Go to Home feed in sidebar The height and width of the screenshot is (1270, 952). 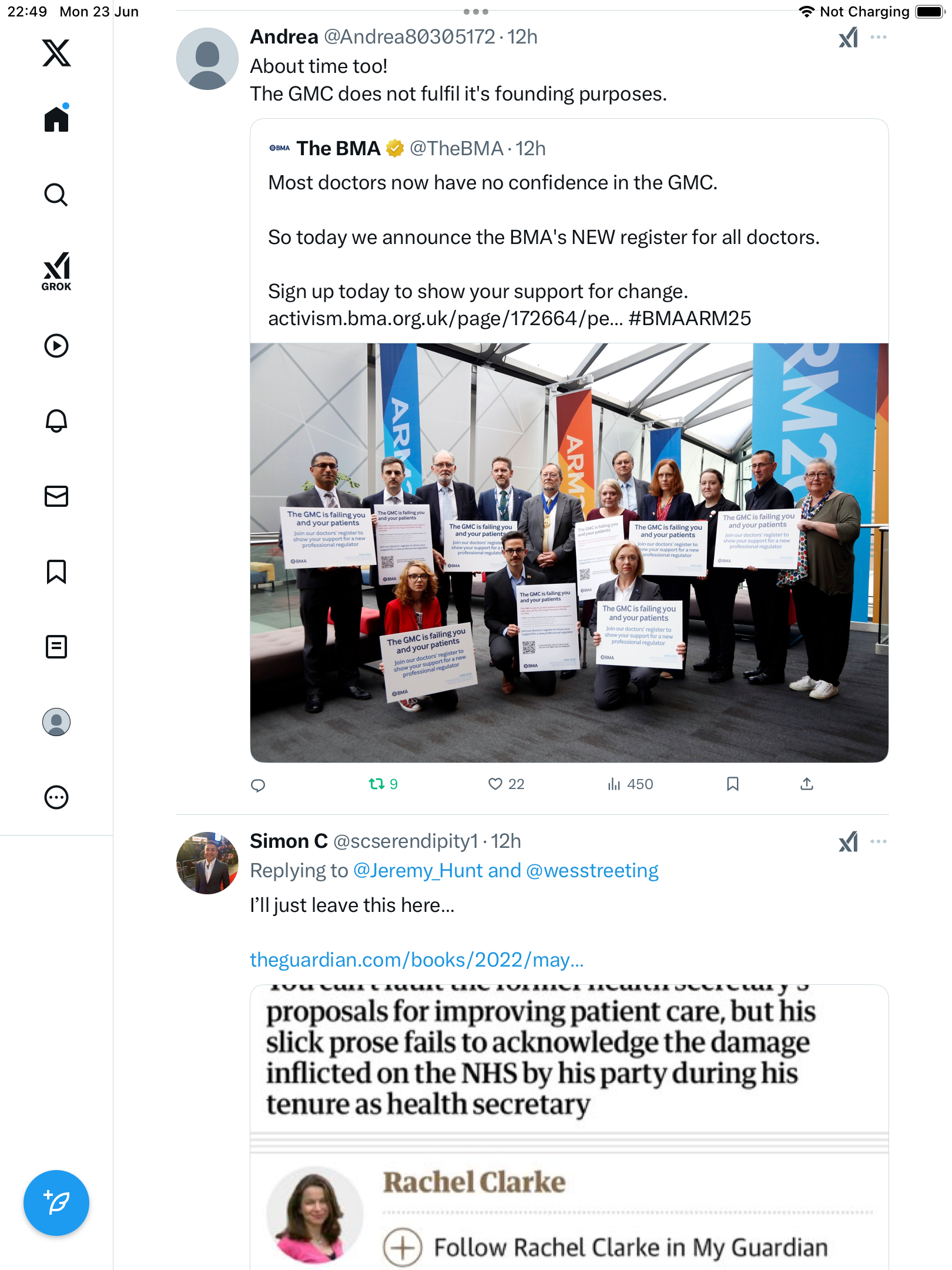pyautogui.click(x=56, y=118)
